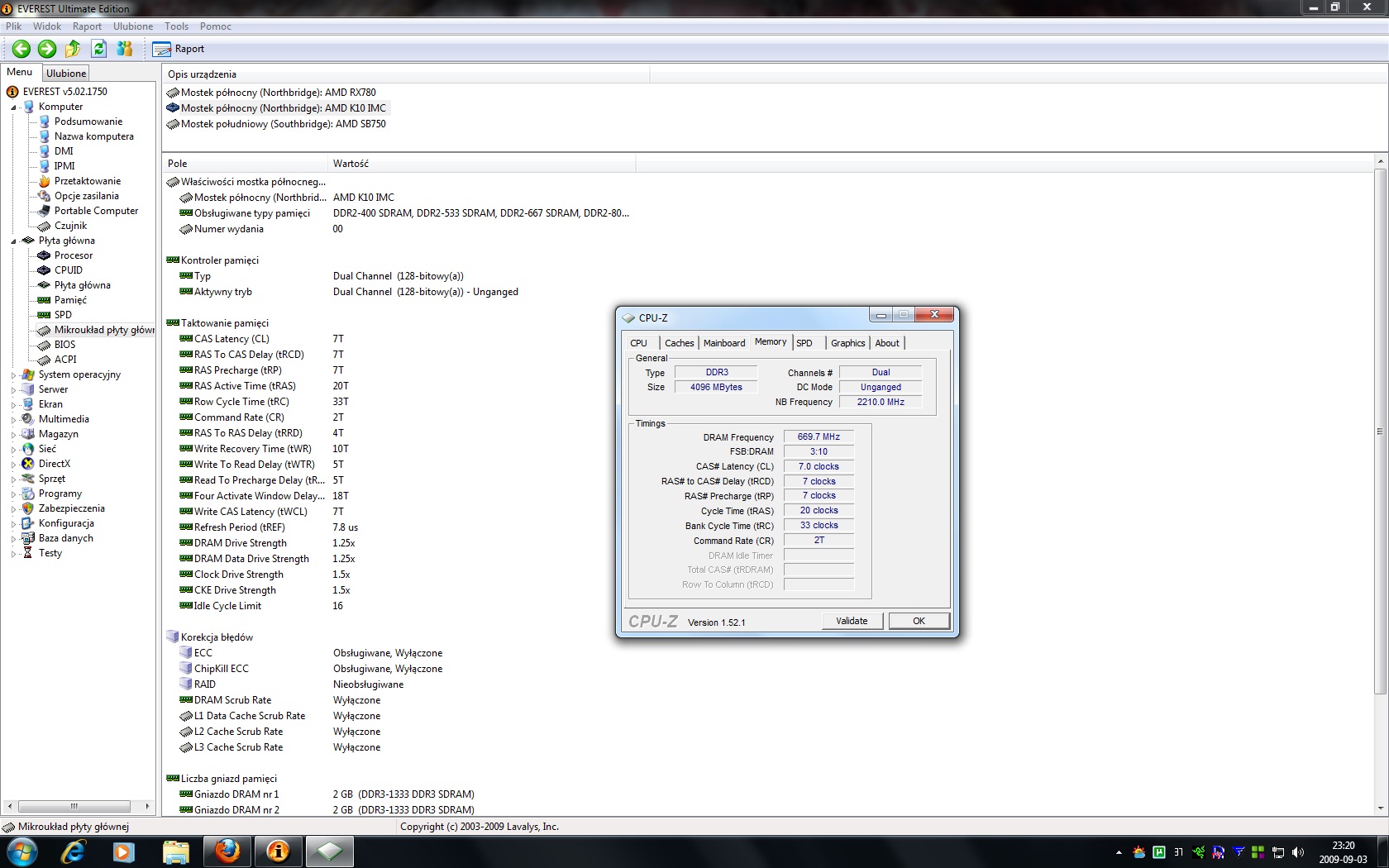Open Firefox from the taskbar
The height and width of the screenshot is (868, 1389).
(227, 851)
